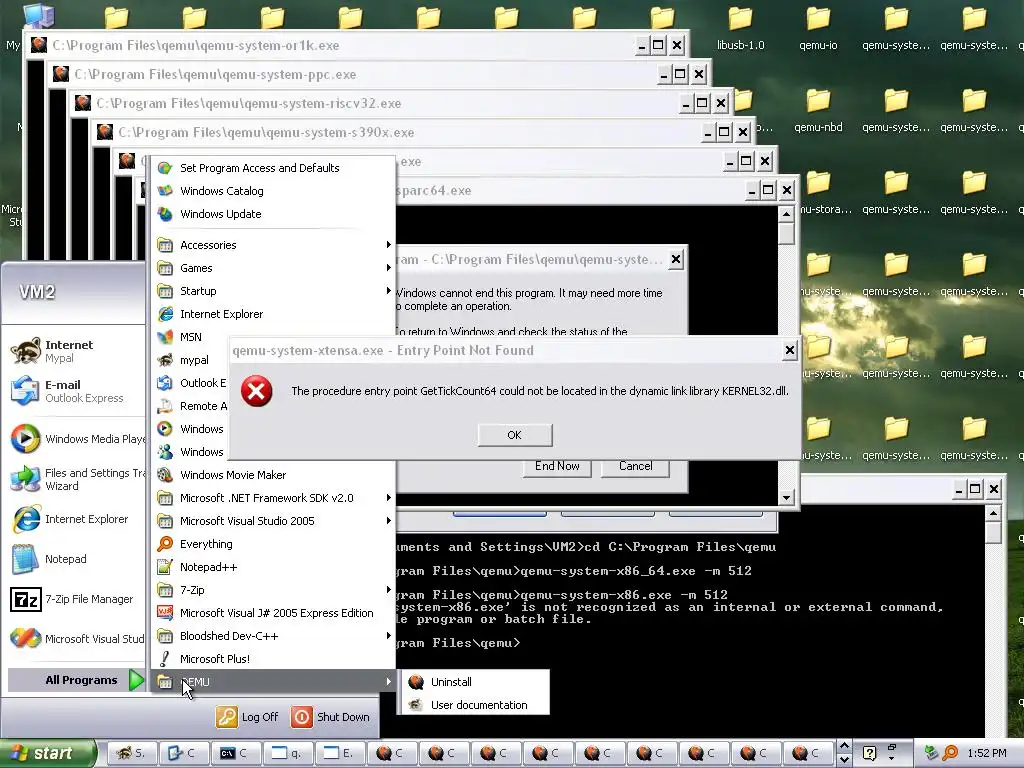Image resolution: width=1024 pixels, height=768 pixels.
Task: Open the qemu-io desktop folder
Action: 818,28
